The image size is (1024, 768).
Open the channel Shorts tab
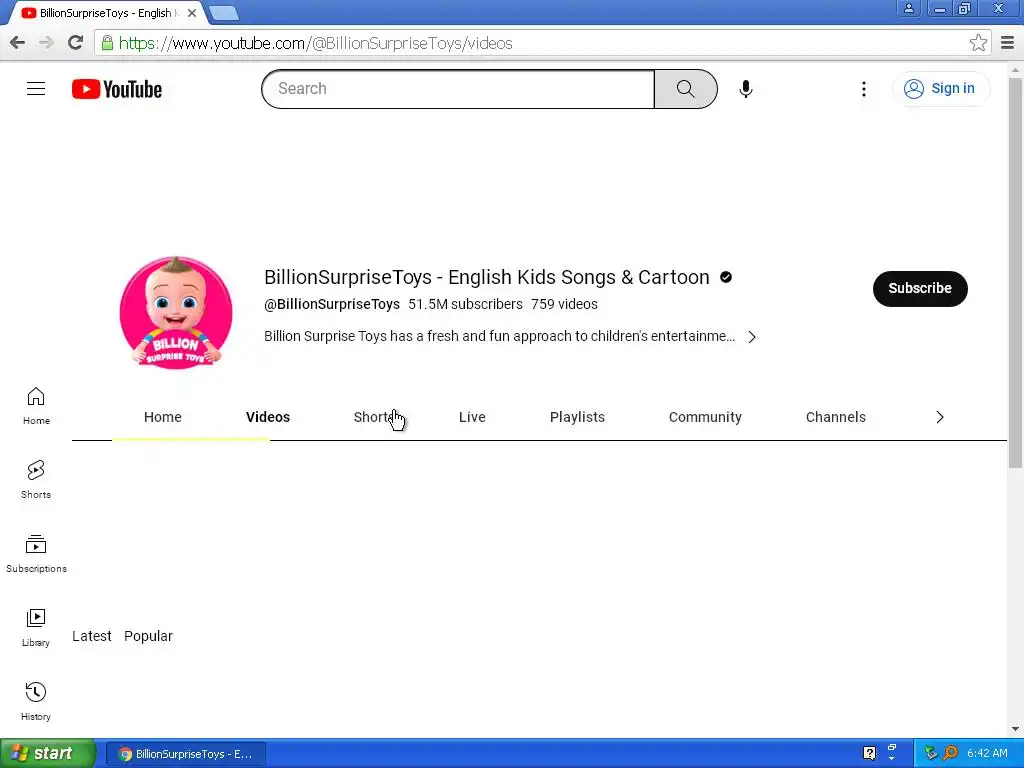374,417
